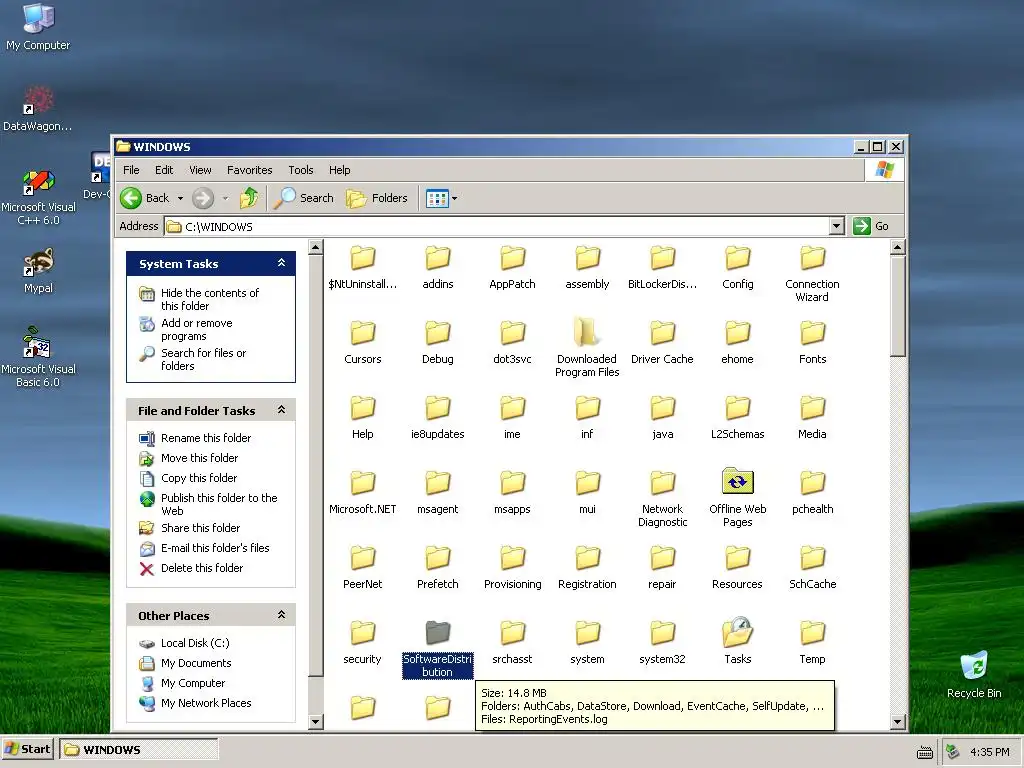Click the Back arrow toolbar button
This screenshot has width=1024, height=768.
pyautogui.click(x=145, y=198)
